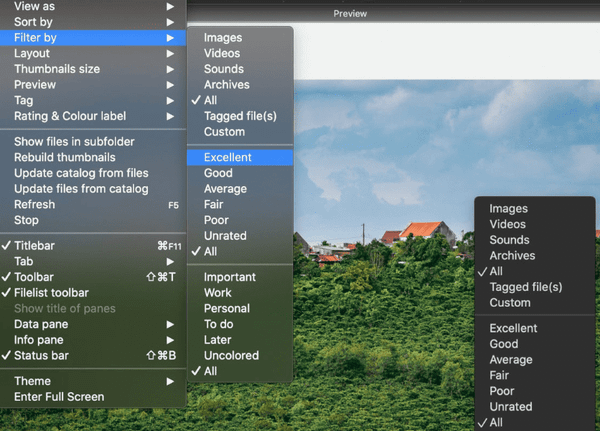This screenshot has width=600, height=431.
Task: Select checked All under ratings in the Filter by submenu
Action: tap(240, 252)
